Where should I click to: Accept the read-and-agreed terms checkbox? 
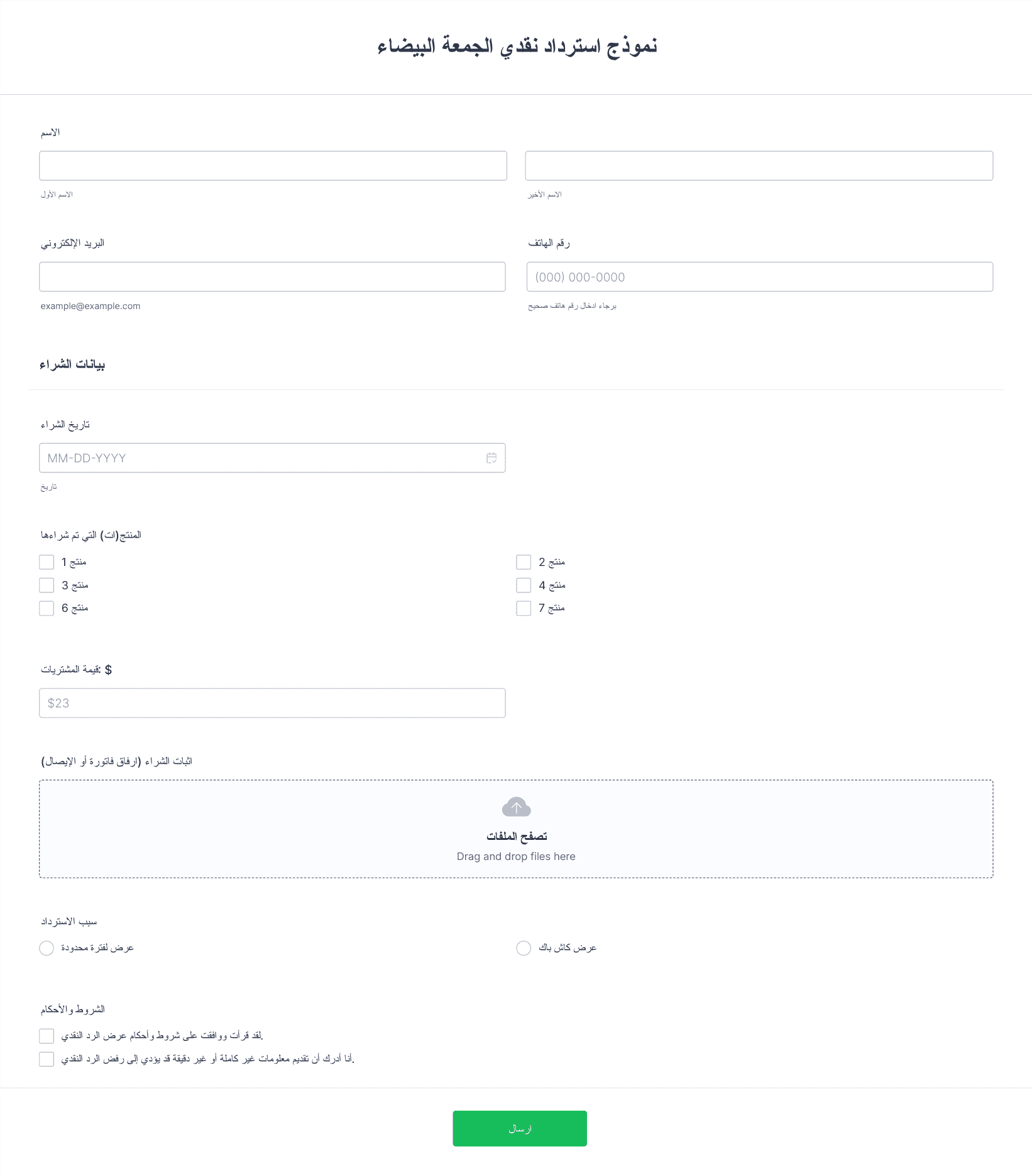coord(47,1036)
